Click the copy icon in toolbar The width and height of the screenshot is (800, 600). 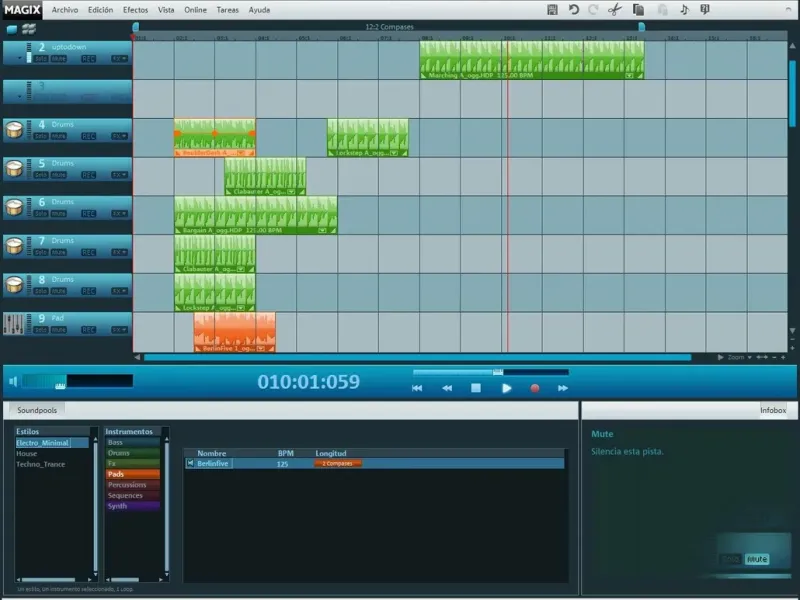pyautogui.click(x=638, y=10)
